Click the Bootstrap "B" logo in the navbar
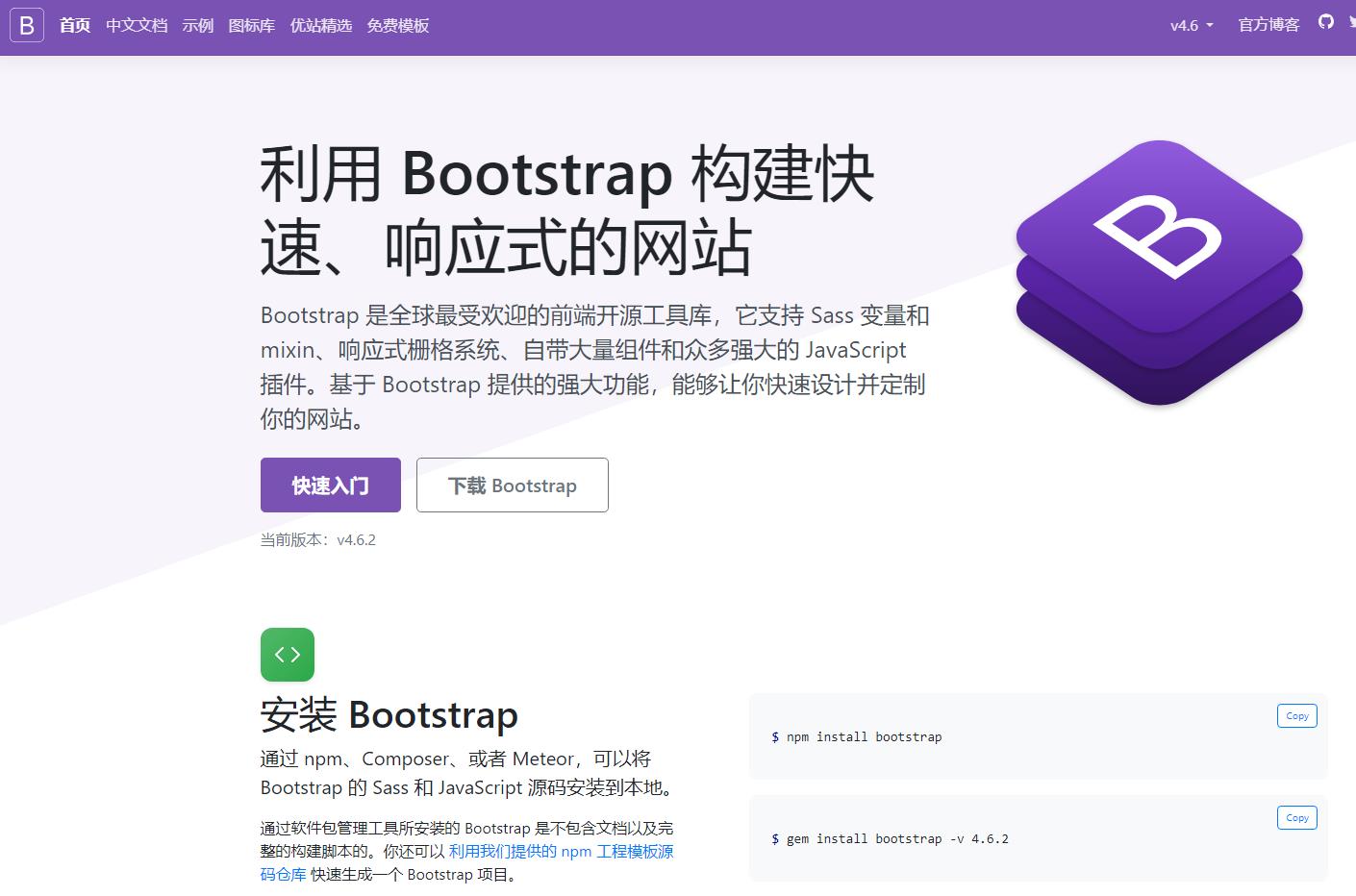Image resolution: width=1356 pixels, height=896 pixels. coord(26,25)
